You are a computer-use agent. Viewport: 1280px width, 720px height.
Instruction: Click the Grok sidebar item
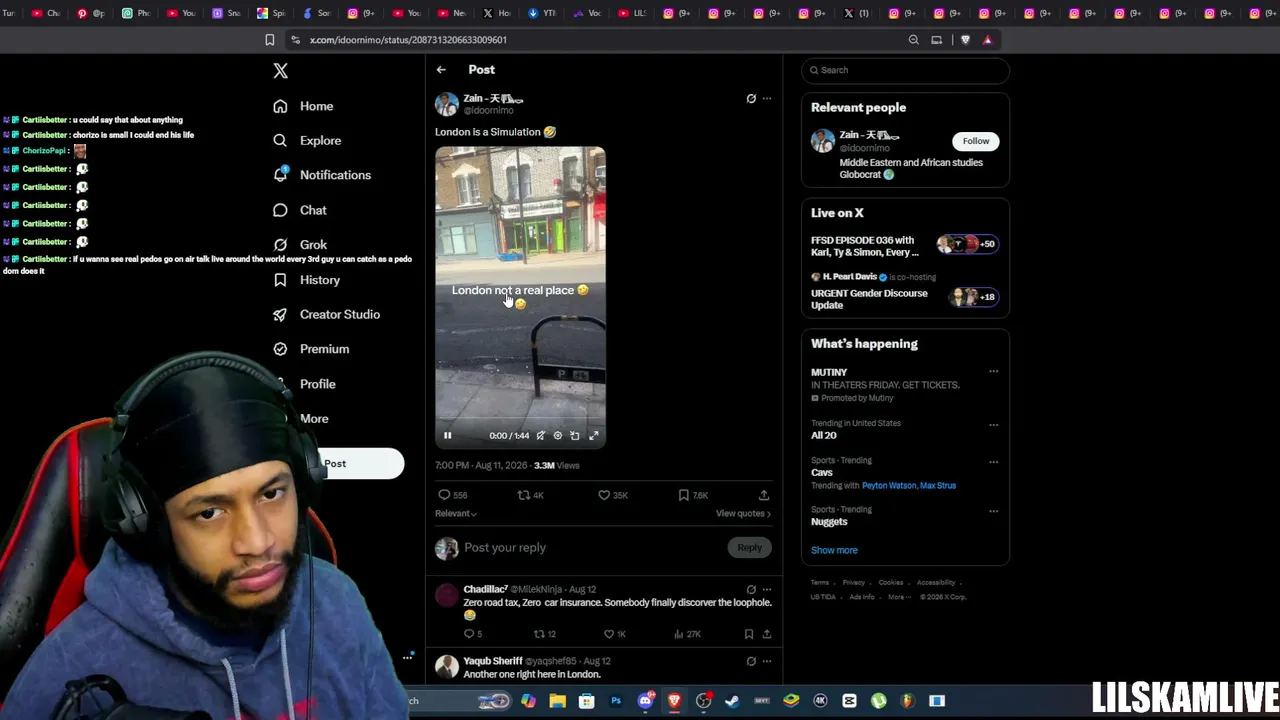300,245
